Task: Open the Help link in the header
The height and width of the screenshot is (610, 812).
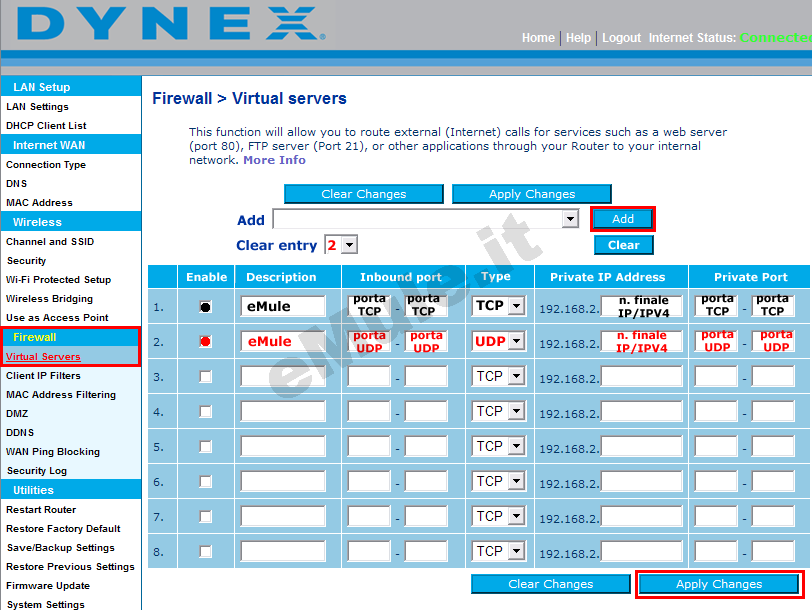Action: point(578,38)
